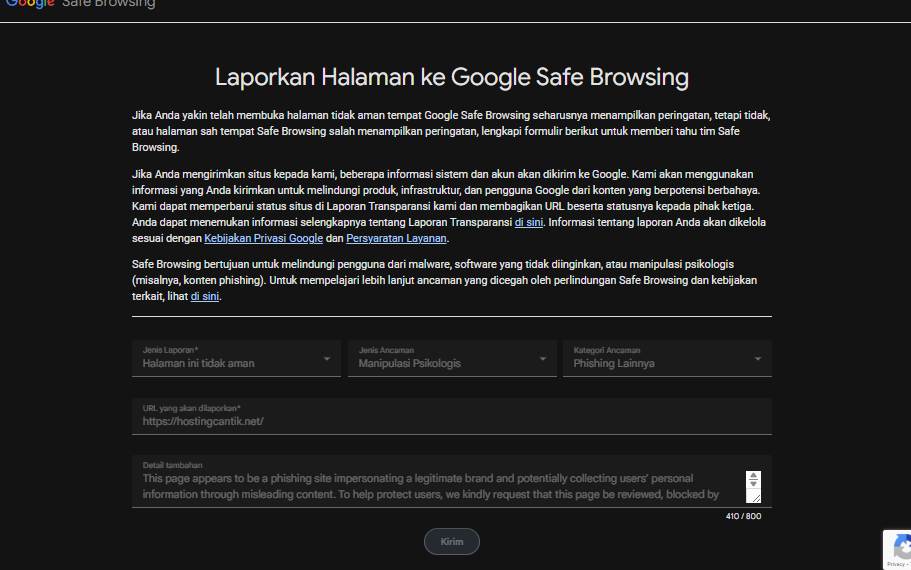Screen dimensions: 911x570
Task: Submit the report with Kirim button
Action: coord(451,542)
